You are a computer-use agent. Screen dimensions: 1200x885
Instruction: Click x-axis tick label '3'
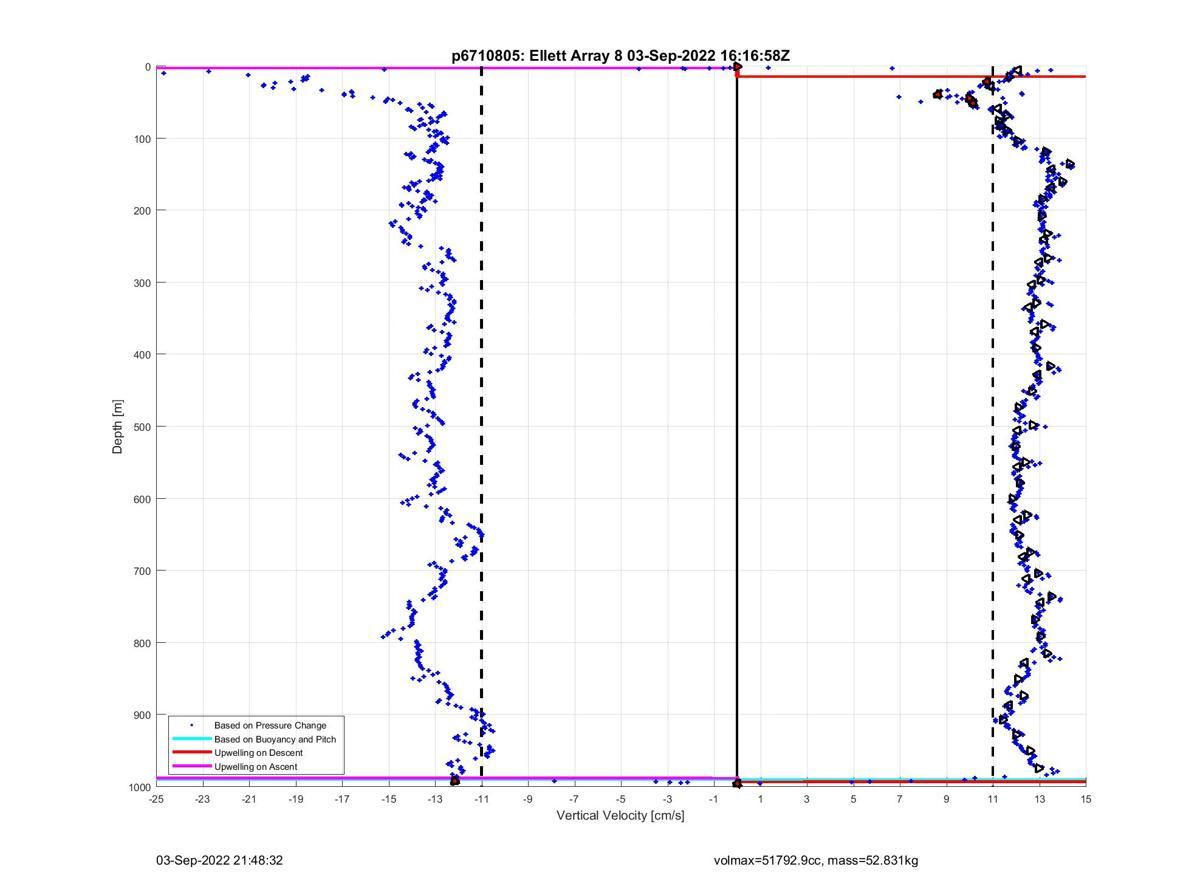(x=807, y=799)
